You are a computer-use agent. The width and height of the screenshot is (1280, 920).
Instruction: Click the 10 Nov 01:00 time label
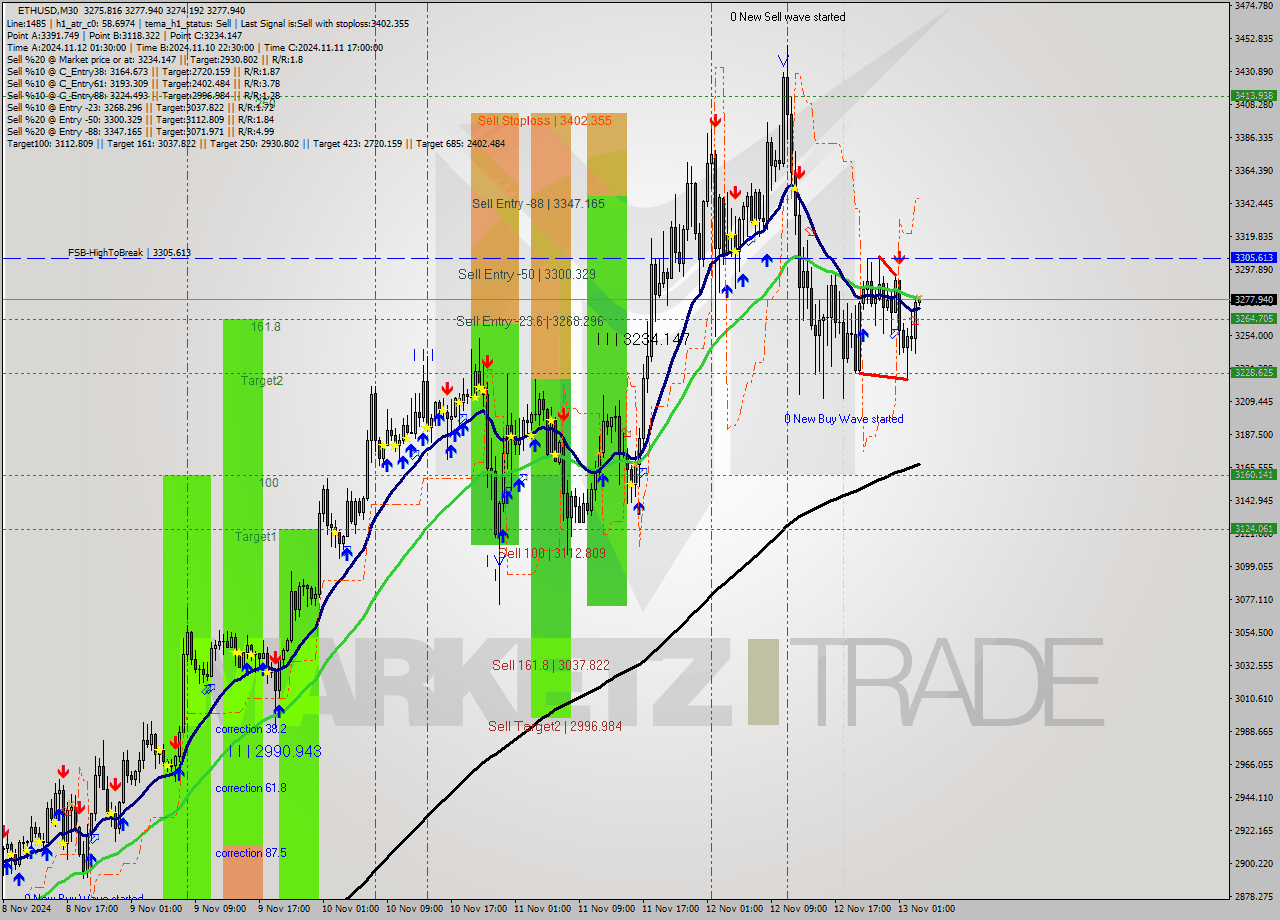[352, 910]
